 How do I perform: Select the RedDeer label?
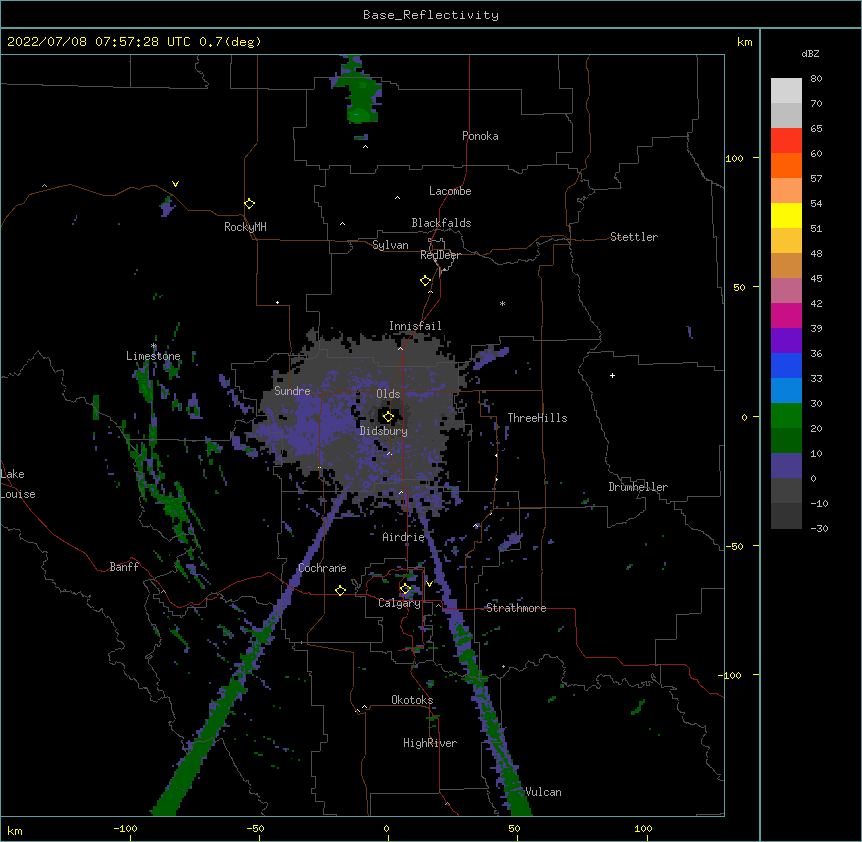[440, 255]
